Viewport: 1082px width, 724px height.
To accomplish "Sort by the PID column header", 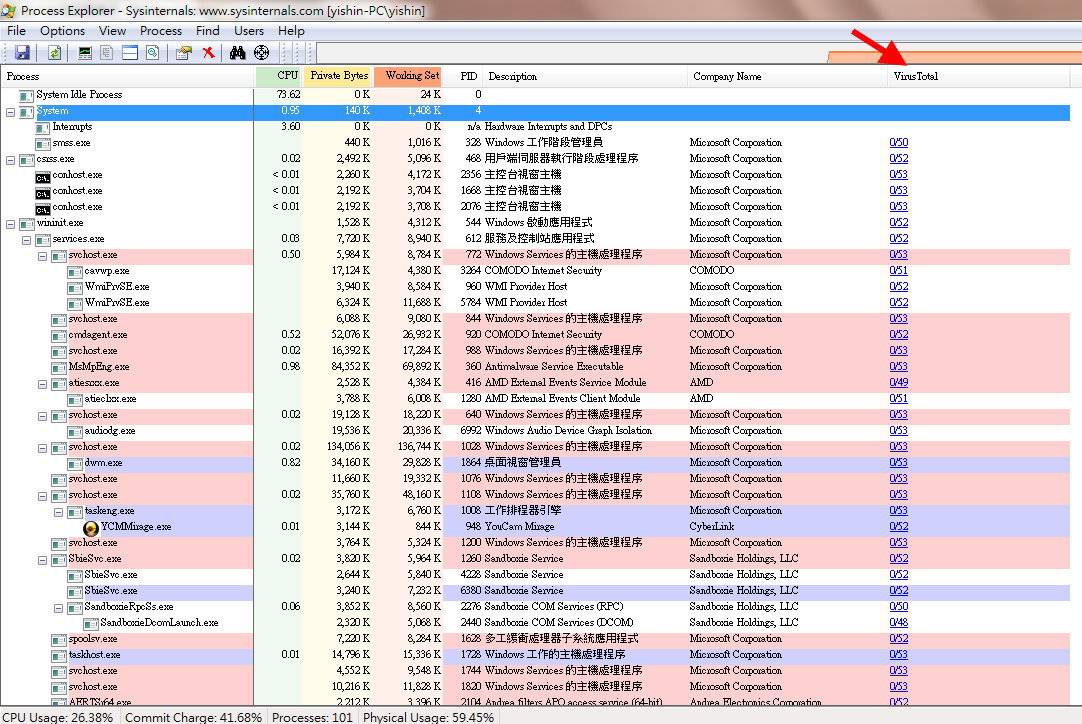I will pos(463,76).
